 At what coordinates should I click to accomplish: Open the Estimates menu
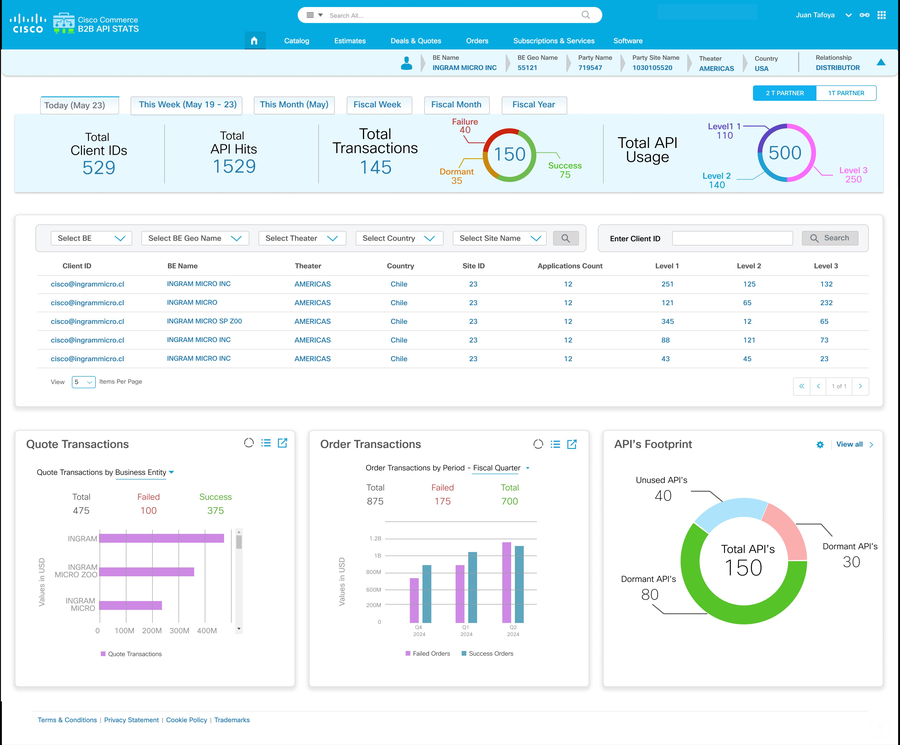[x=350, y=41]
